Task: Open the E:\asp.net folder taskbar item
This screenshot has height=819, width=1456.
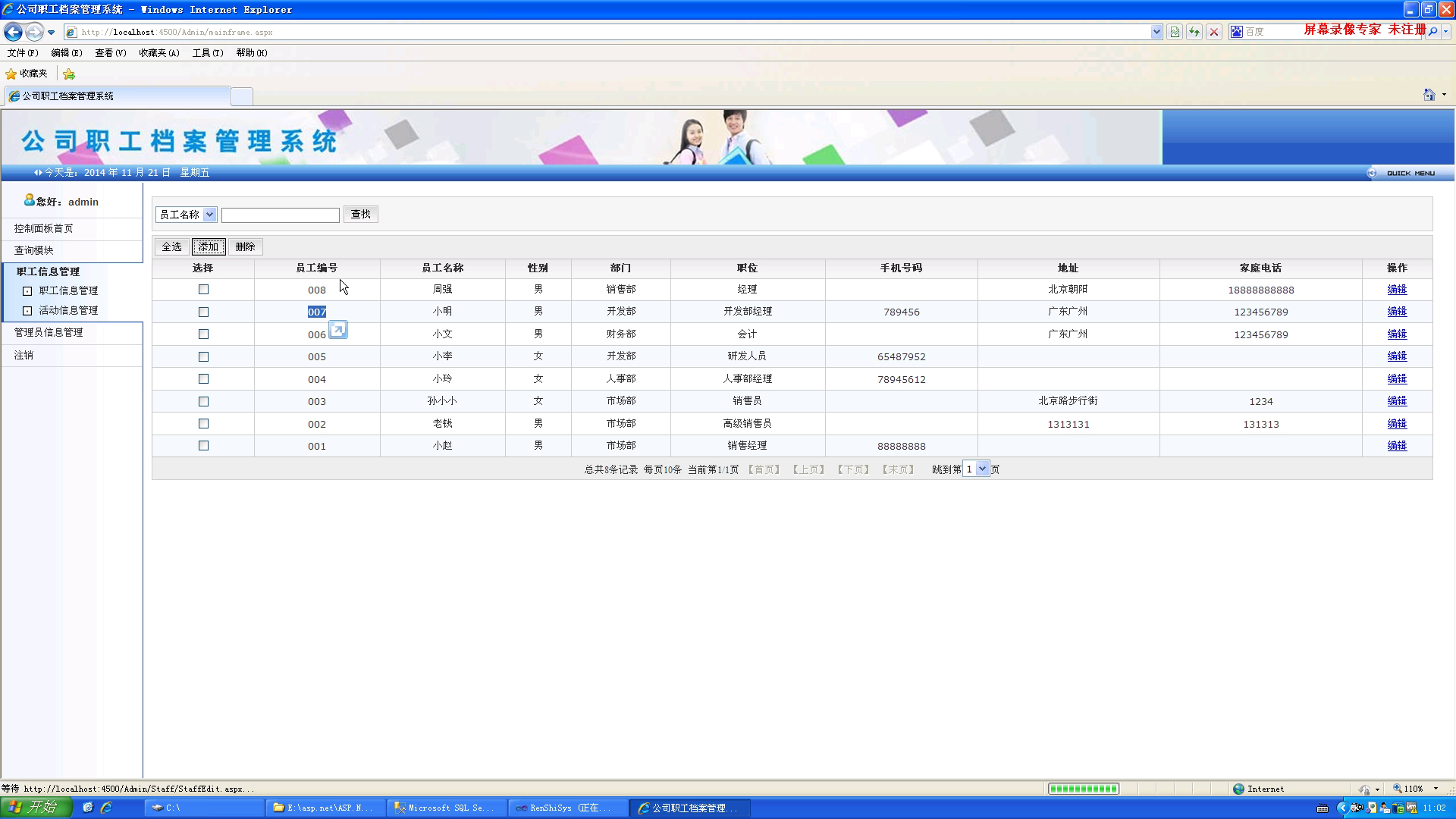Action: (326, 808)
